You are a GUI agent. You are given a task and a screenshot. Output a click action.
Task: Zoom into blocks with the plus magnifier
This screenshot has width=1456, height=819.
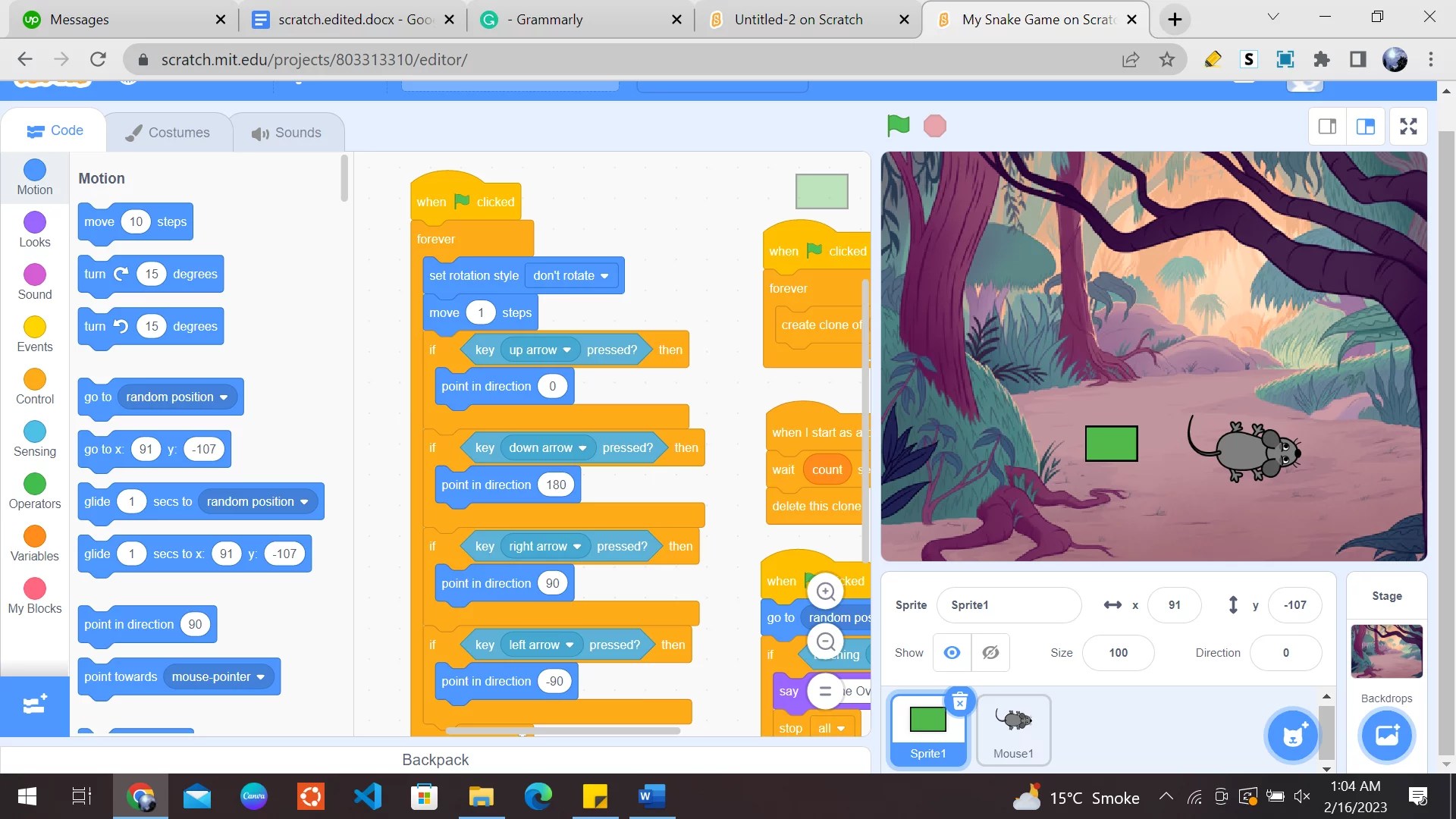pos(826,591)
